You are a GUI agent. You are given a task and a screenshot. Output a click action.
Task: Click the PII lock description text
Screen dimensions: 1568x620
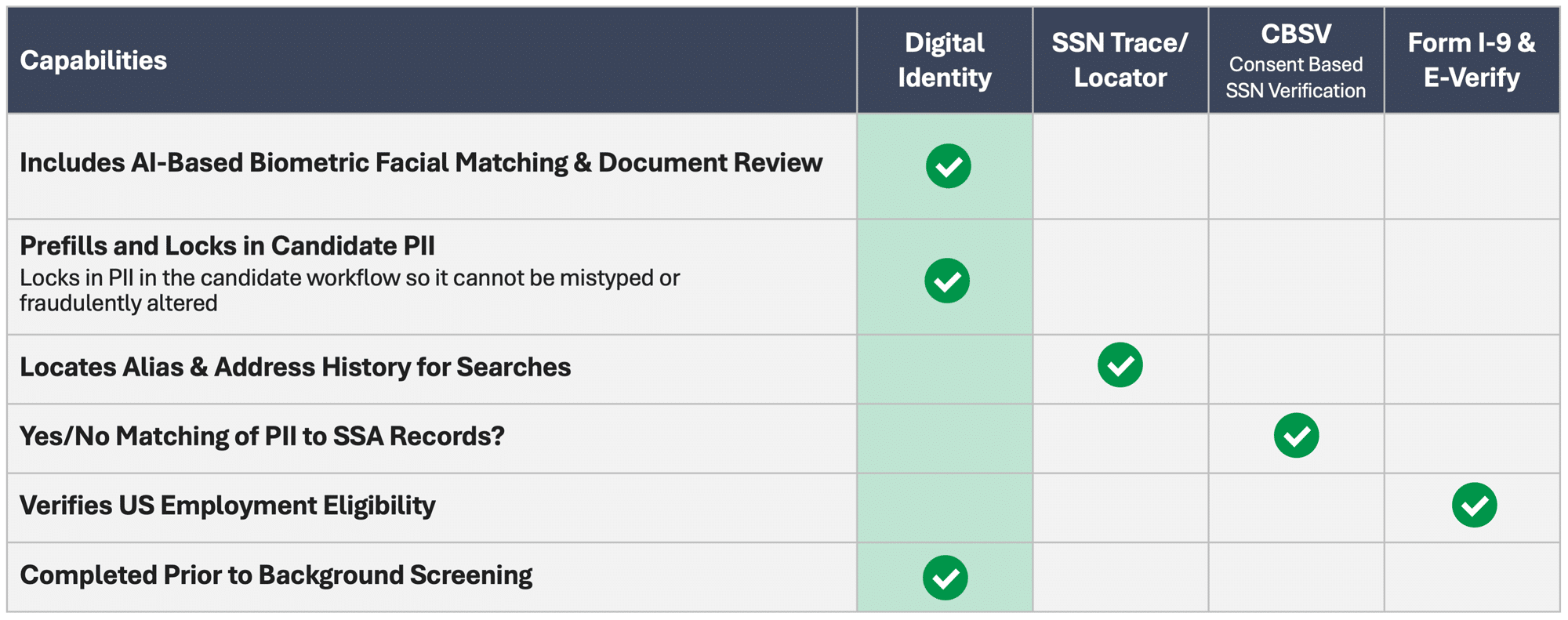[x=349, y=290]
